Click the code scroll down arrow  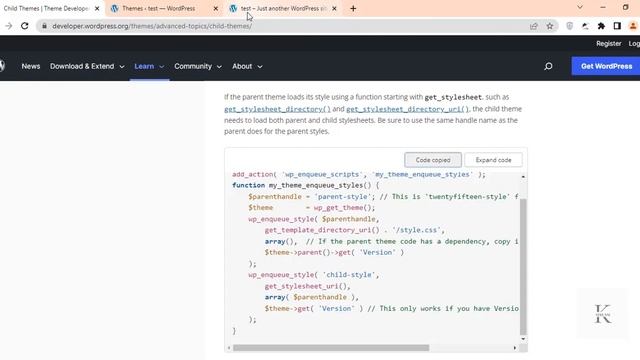click(523, 339)
